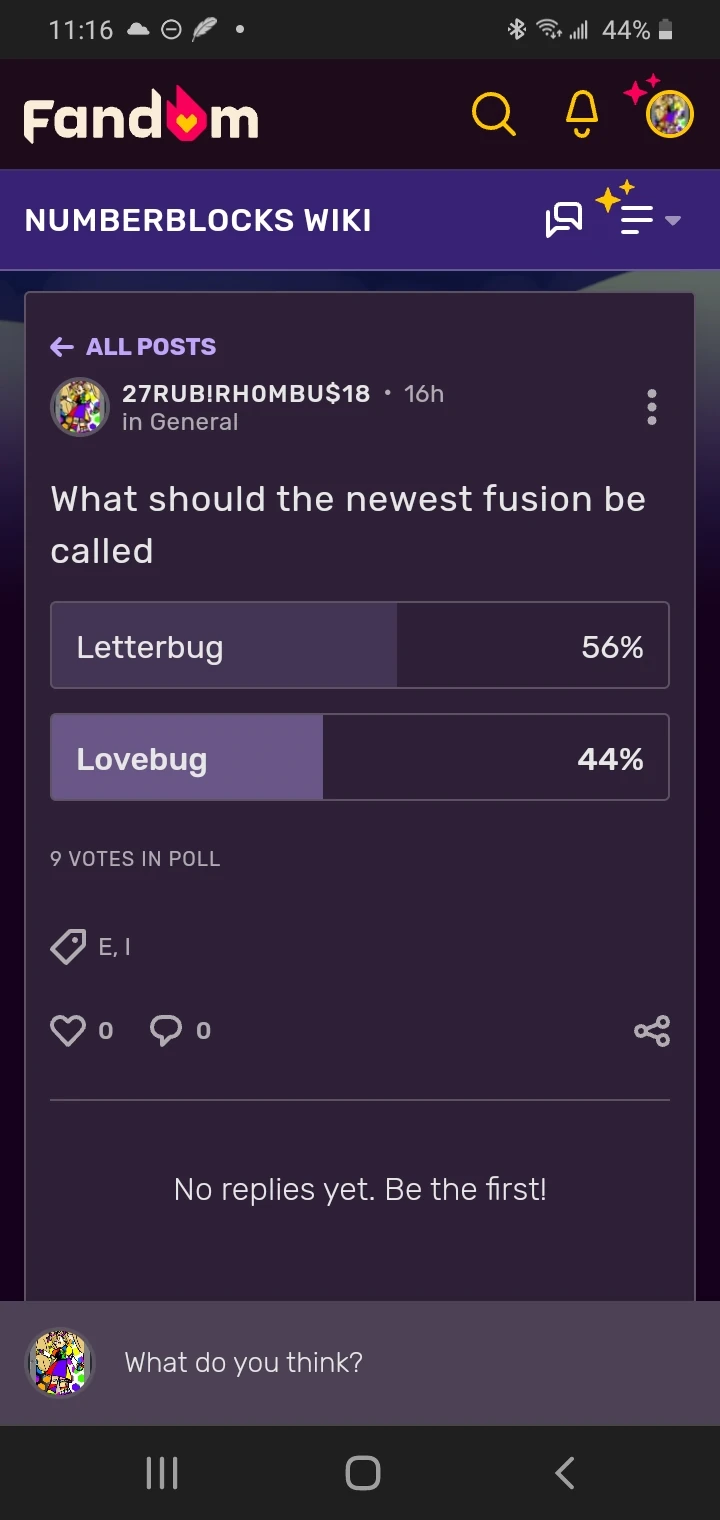The image size is (720, 1520).
Task: Open the Discussions chat icon
Action: coord(564,219)
